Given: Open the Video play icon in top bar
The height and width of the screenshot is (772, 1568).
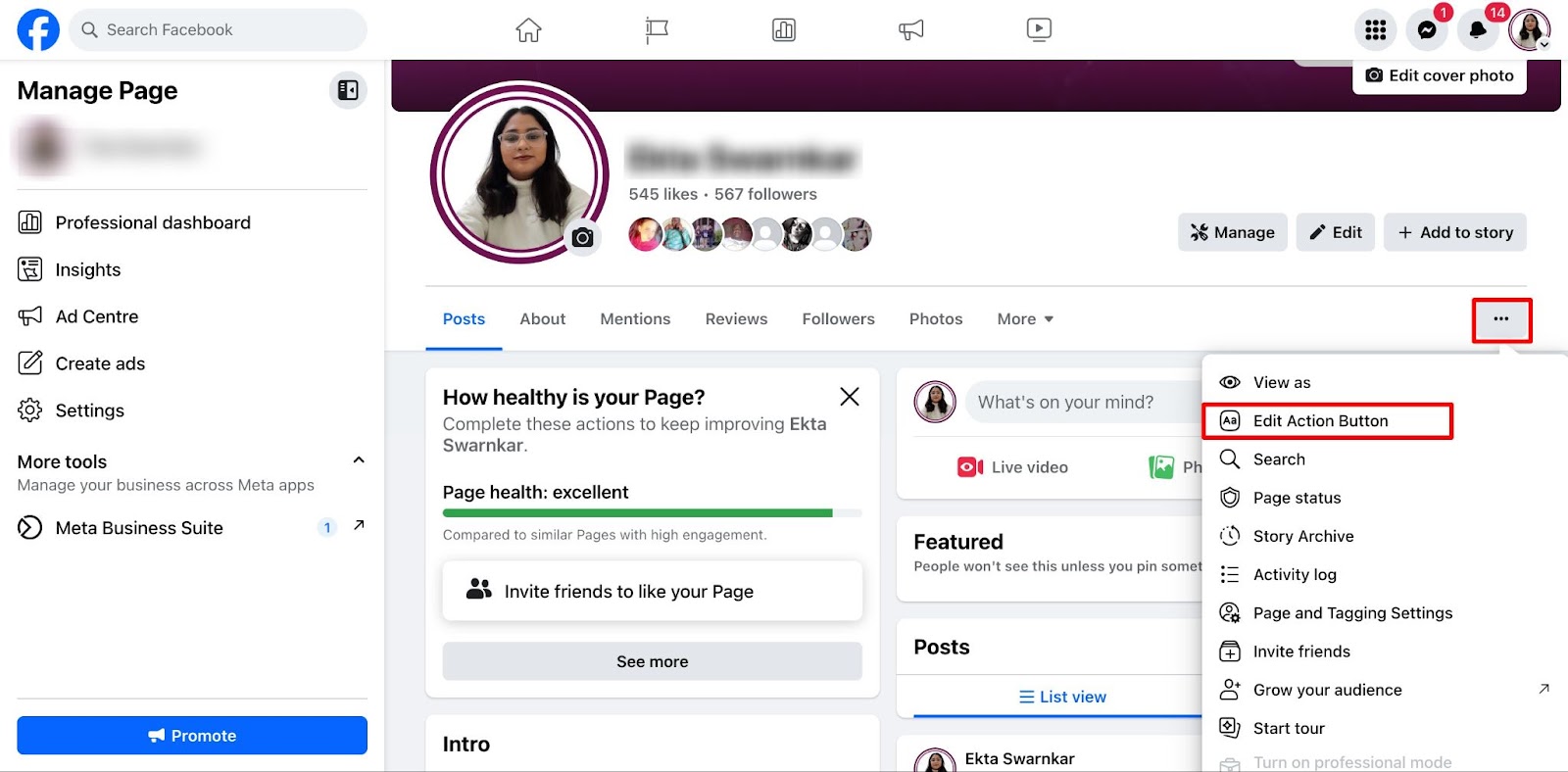Looking at the screenshot, I should (1039, 30).
